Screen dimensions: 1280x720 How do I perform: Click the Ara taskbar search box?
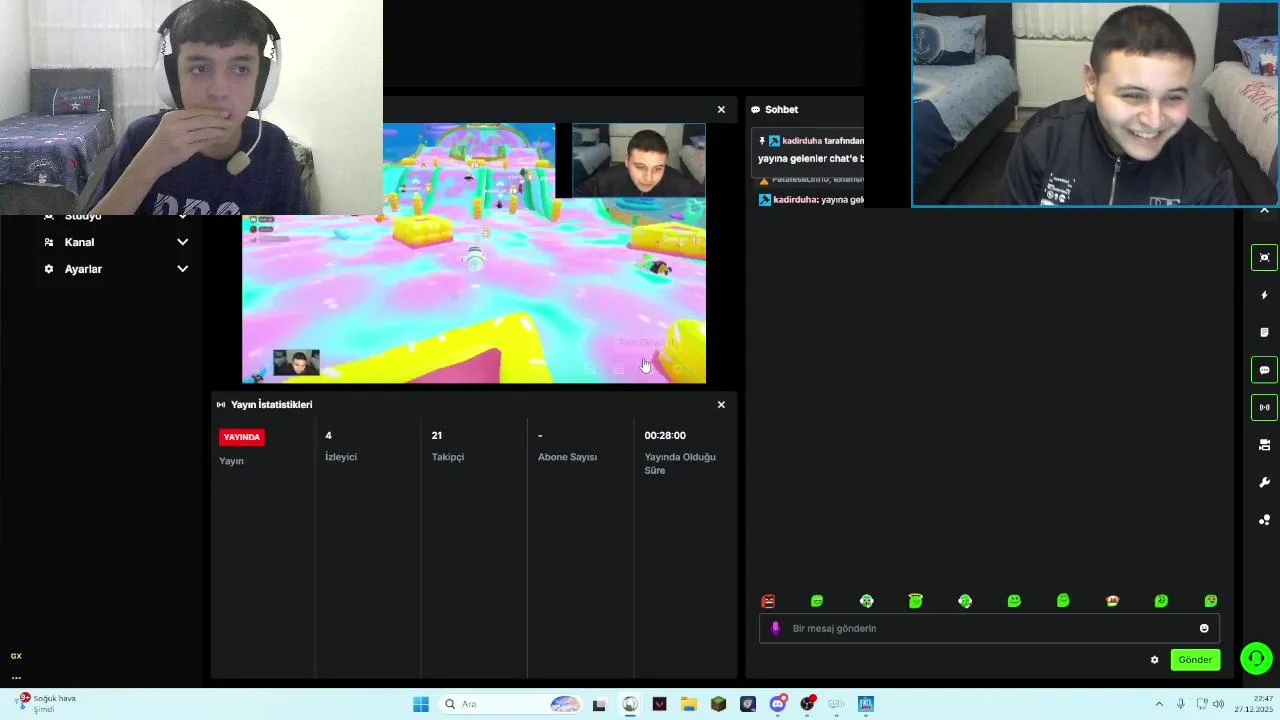click(511, 704)
